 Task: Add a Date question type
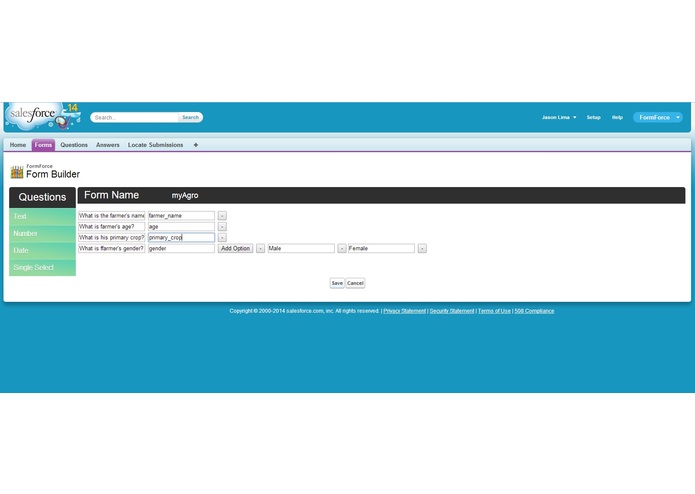coord(43,250)
